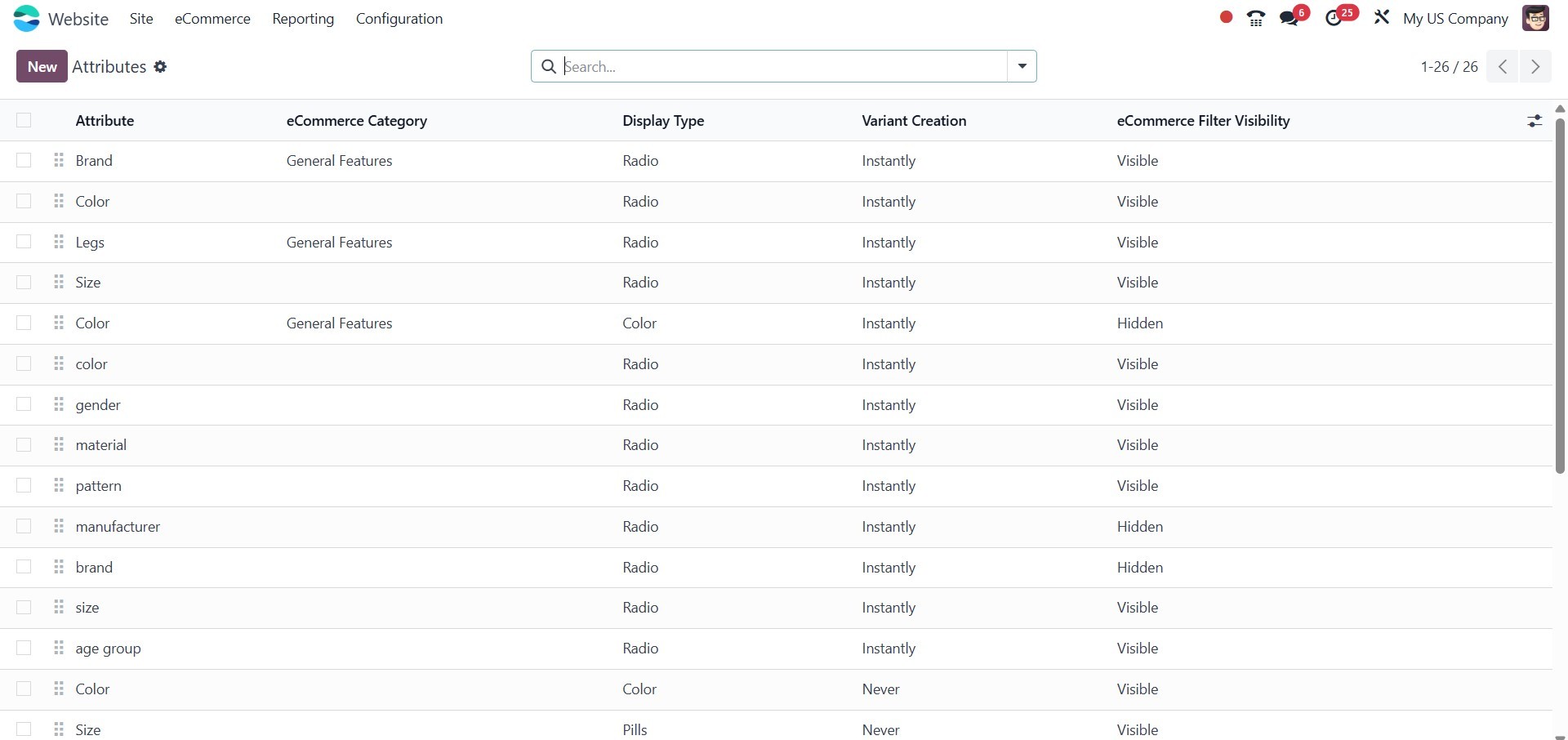Tick the select-all checkbox in header
The width and height of the screenshot is (1568, 740).
click(24, 121)
